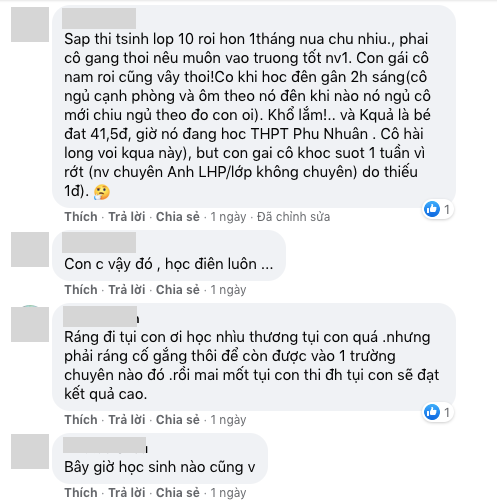Click blurred avatar of 'Con c vậy đó' commenter
Image resolution: width=497 pixels, height=503 pixels.
(x=30, y=249)
